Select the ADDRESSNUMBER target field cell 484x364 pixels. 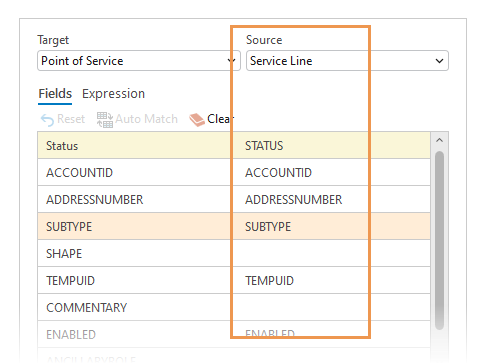click(135, 199)
